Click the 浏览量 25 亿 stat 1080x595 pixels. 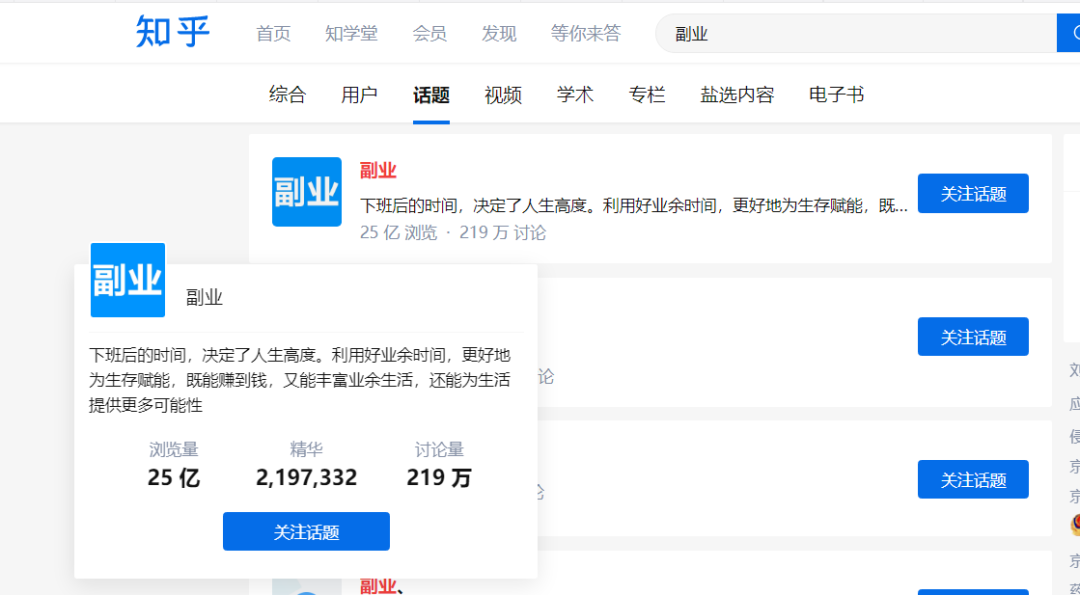[174, 465]
